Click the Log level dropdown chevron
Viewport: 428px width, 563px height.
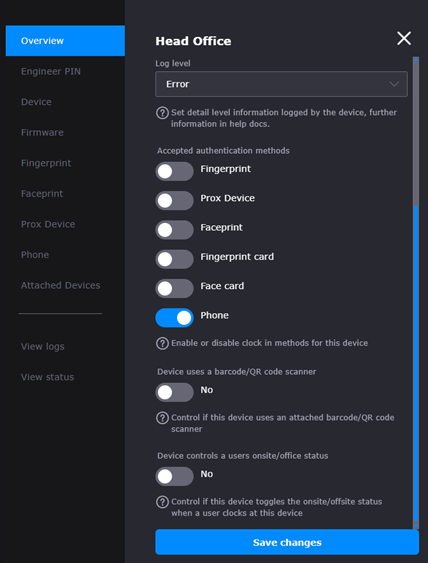(394, 84)
